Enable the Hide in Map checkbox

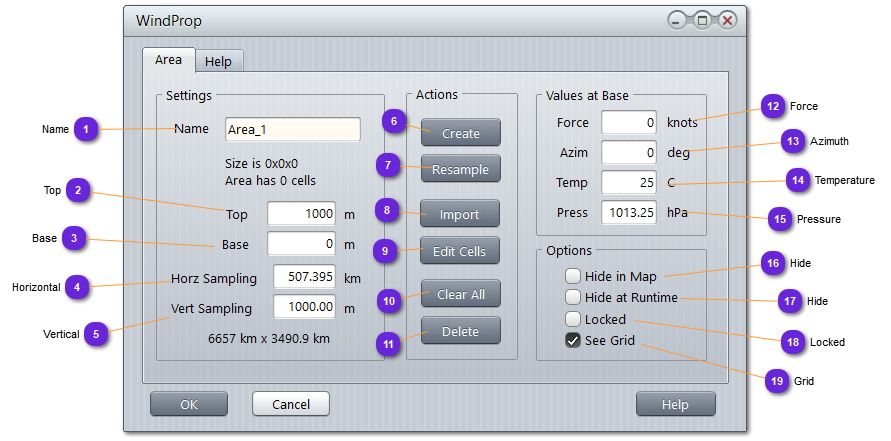573,276
